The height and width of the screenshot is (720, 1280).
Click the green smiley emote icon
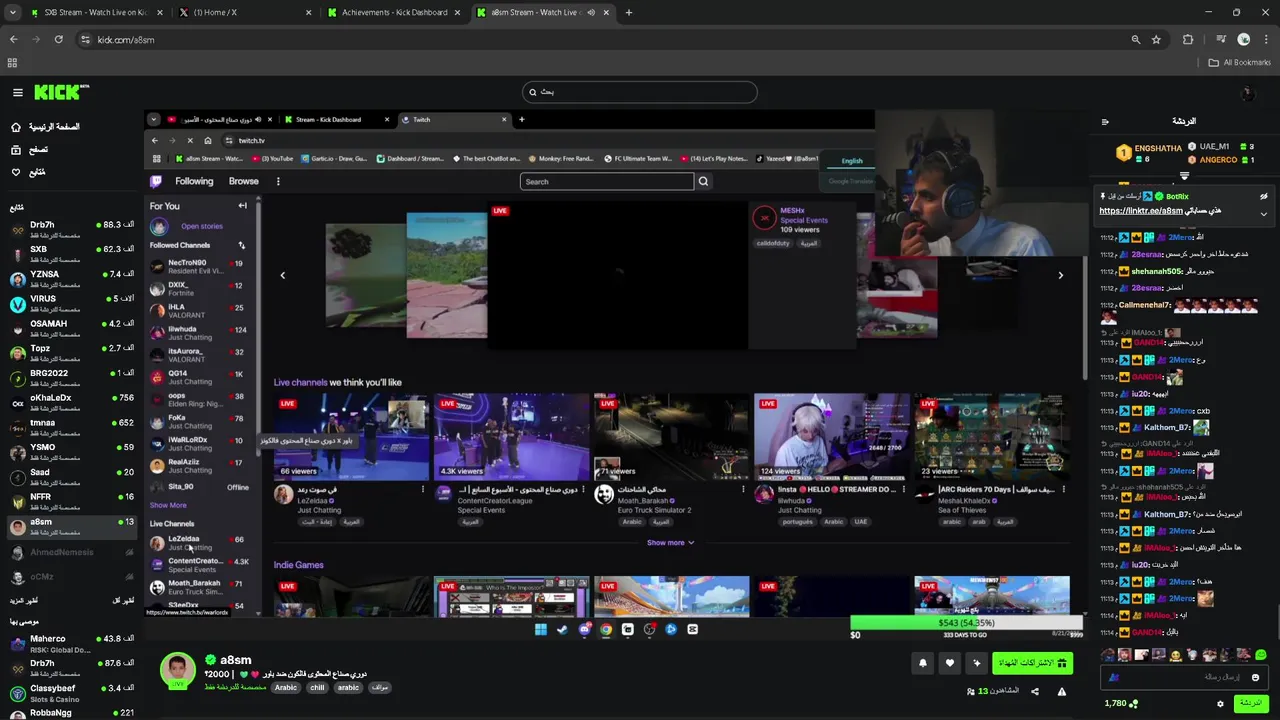coord(1261,655)
